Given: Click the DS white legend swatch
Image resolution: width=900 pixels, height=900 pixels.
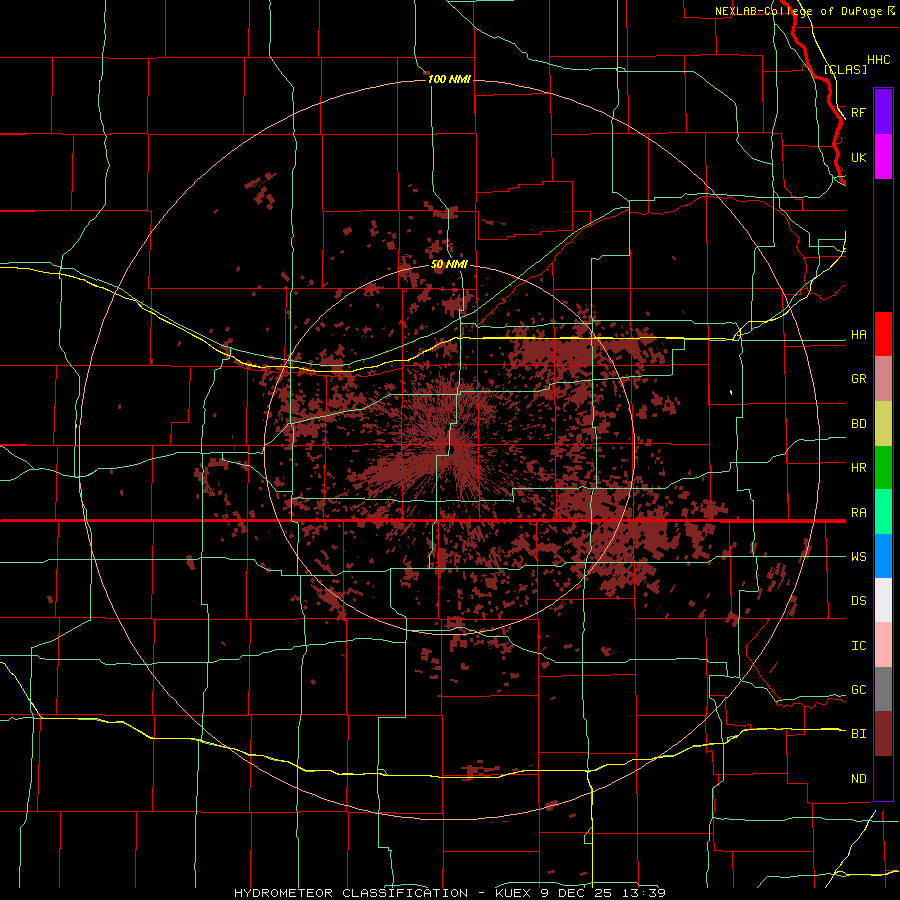Looking at the screenshot, I should click(883, 600).
